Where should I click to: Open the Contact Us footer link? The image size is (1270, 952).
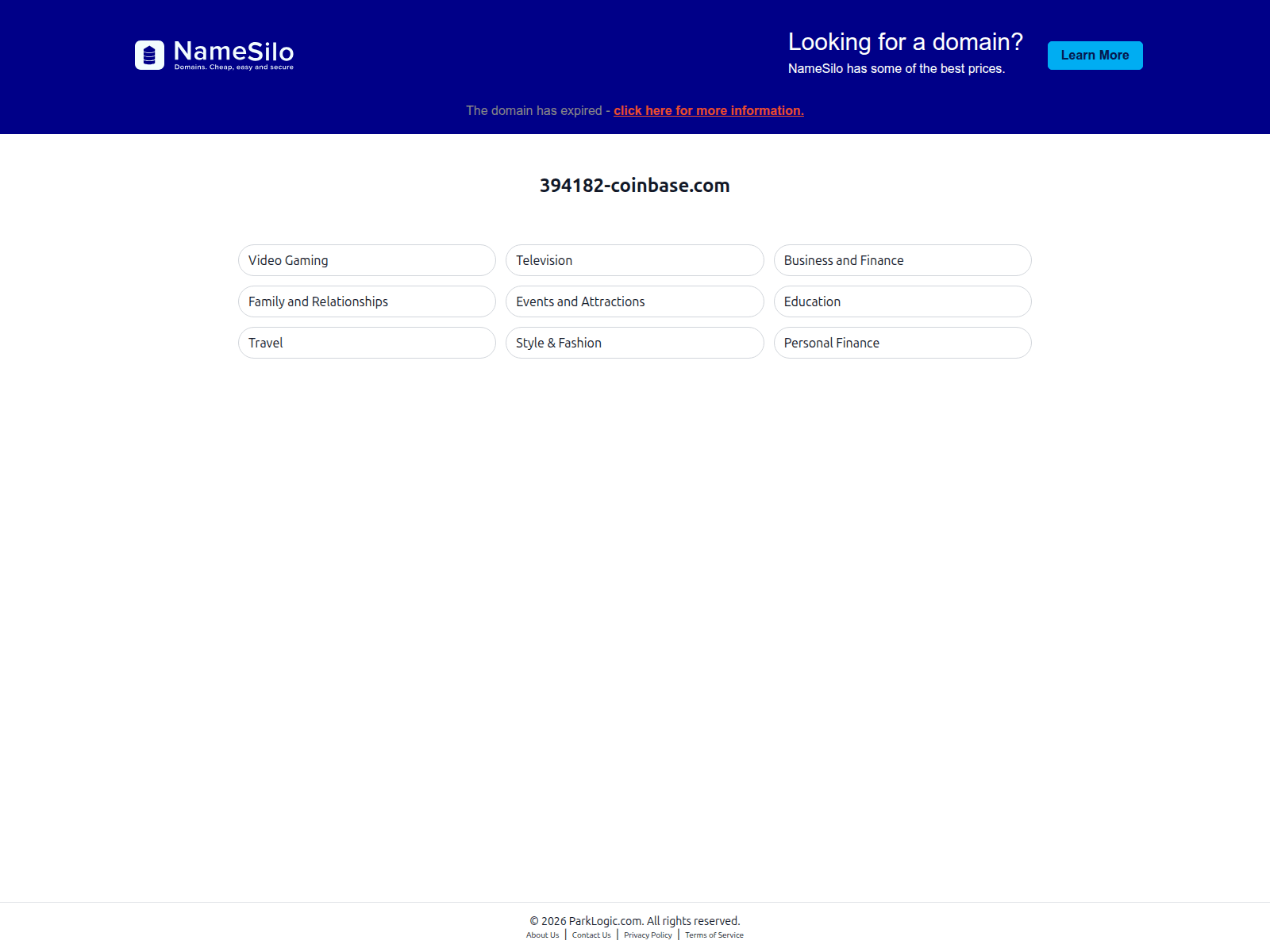point(591,935)
